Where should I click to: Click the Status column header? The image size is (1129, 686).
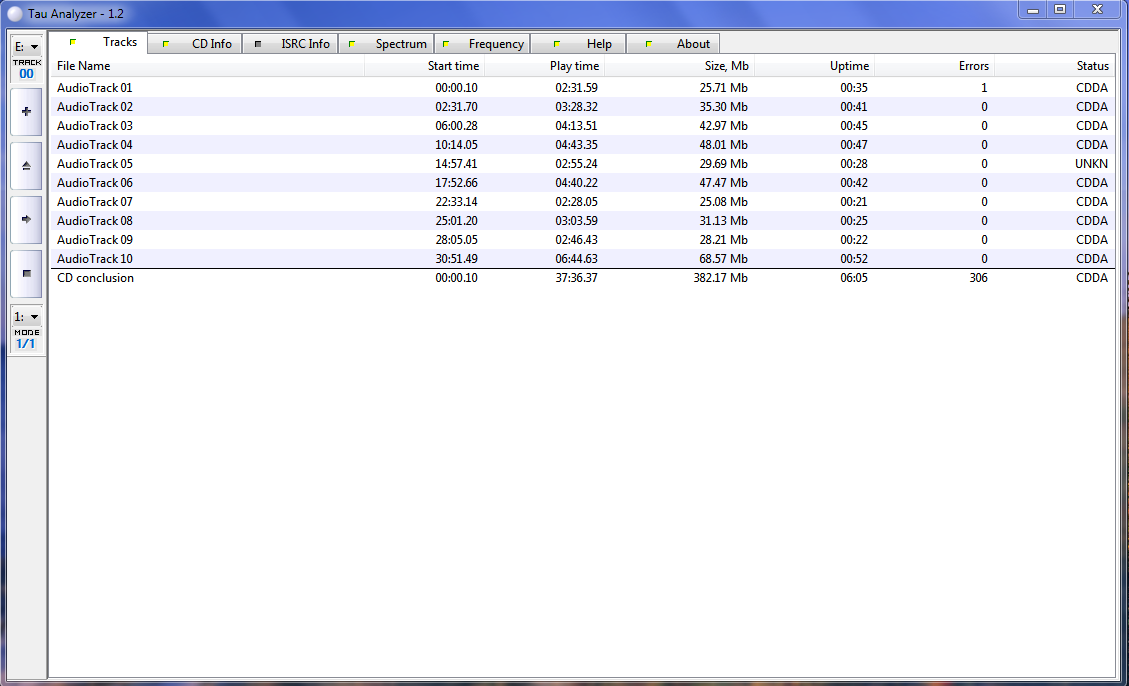(x=1092, y=66)
